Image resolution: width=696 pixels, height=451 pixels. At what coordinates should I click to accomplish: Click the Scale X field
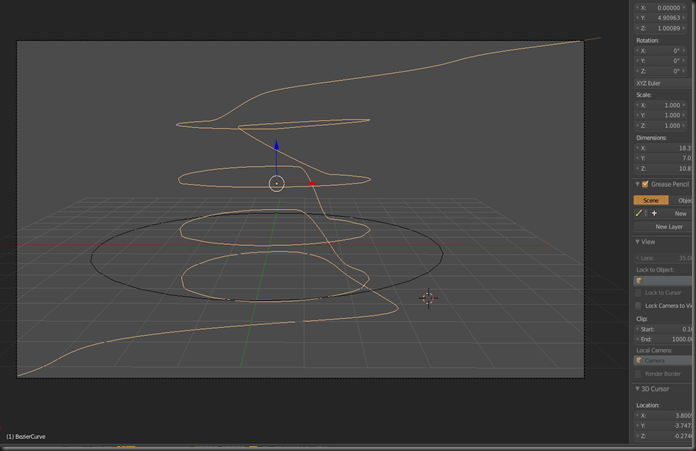[661, 105]
